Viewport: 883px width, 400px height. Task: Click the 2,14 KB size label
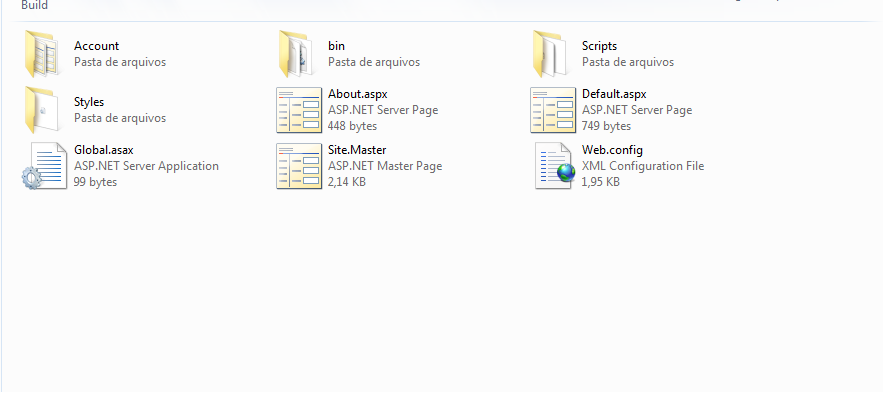pyautogui.click(x=347, y=182)
